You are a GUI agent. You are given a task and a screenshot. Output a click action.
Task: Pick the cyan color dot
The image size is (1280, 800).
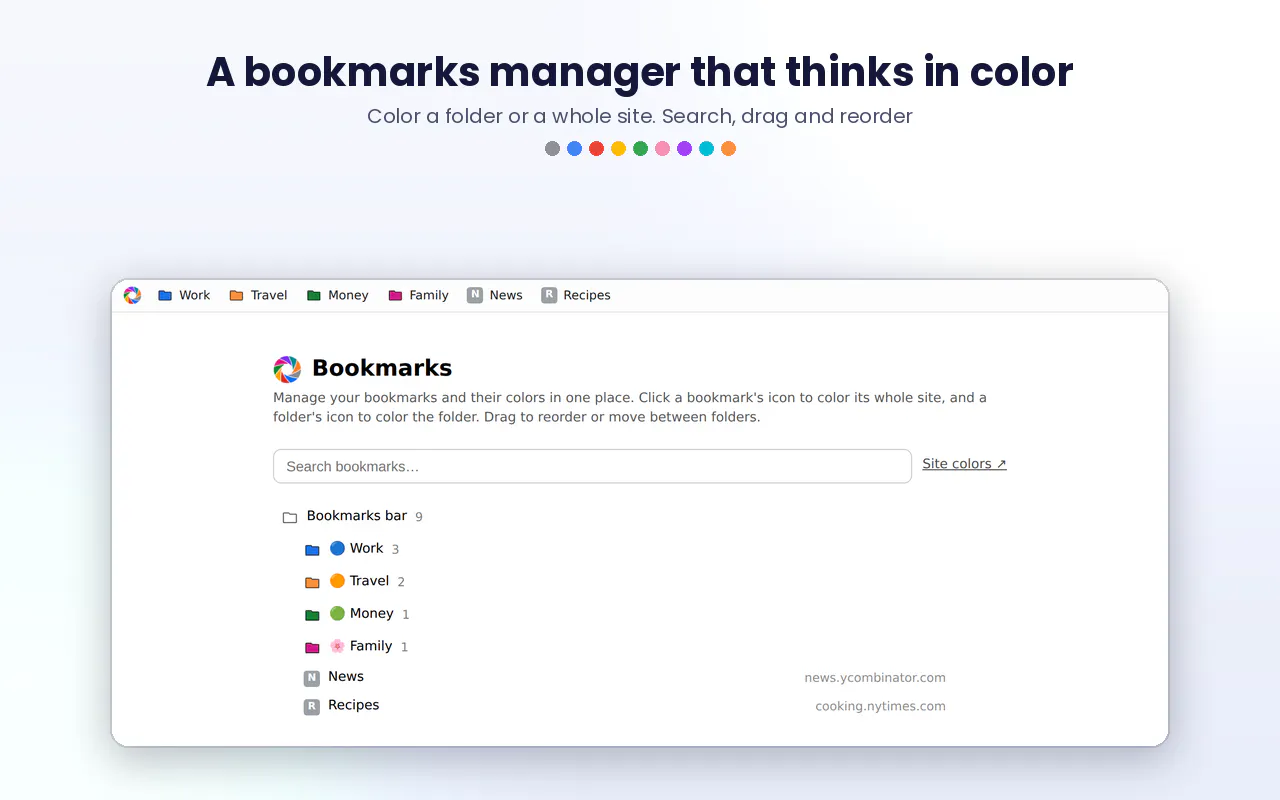coord(706,149)
